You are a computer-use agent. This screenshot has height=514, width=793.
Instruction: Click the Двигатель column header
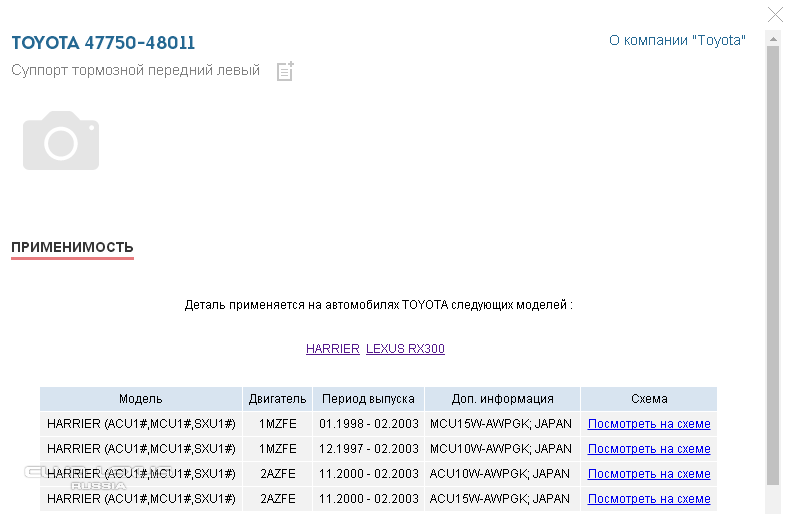tap(278, 399)
